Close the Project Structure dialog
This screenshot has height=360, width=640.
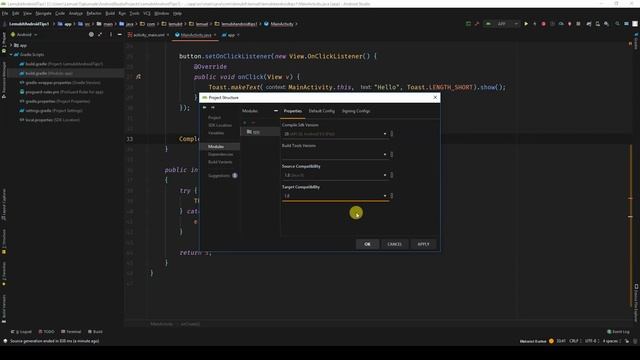click(x=435, y=98)
